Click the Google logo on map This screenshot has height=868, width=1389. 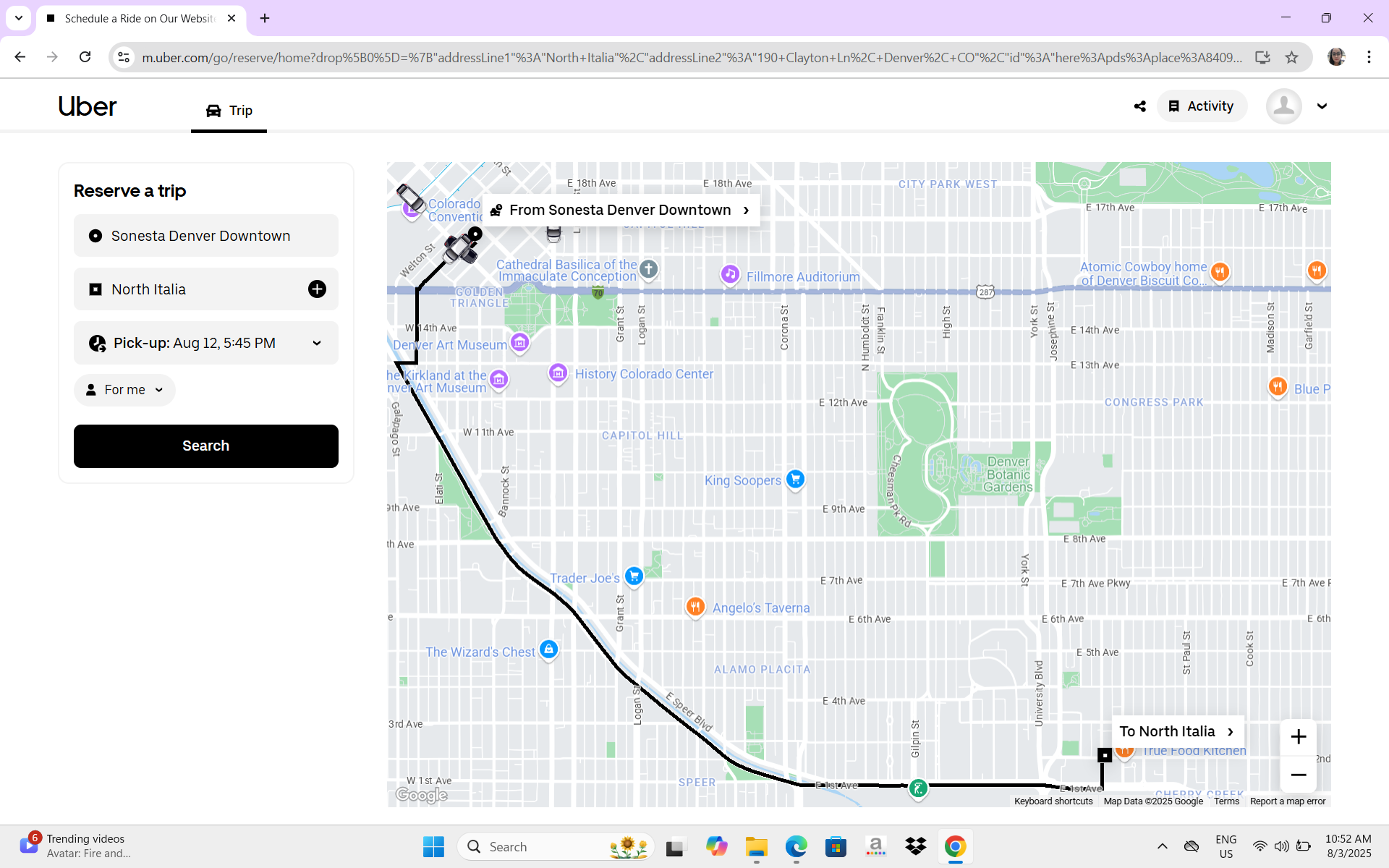pyautogui.click(x=422, y=795)
